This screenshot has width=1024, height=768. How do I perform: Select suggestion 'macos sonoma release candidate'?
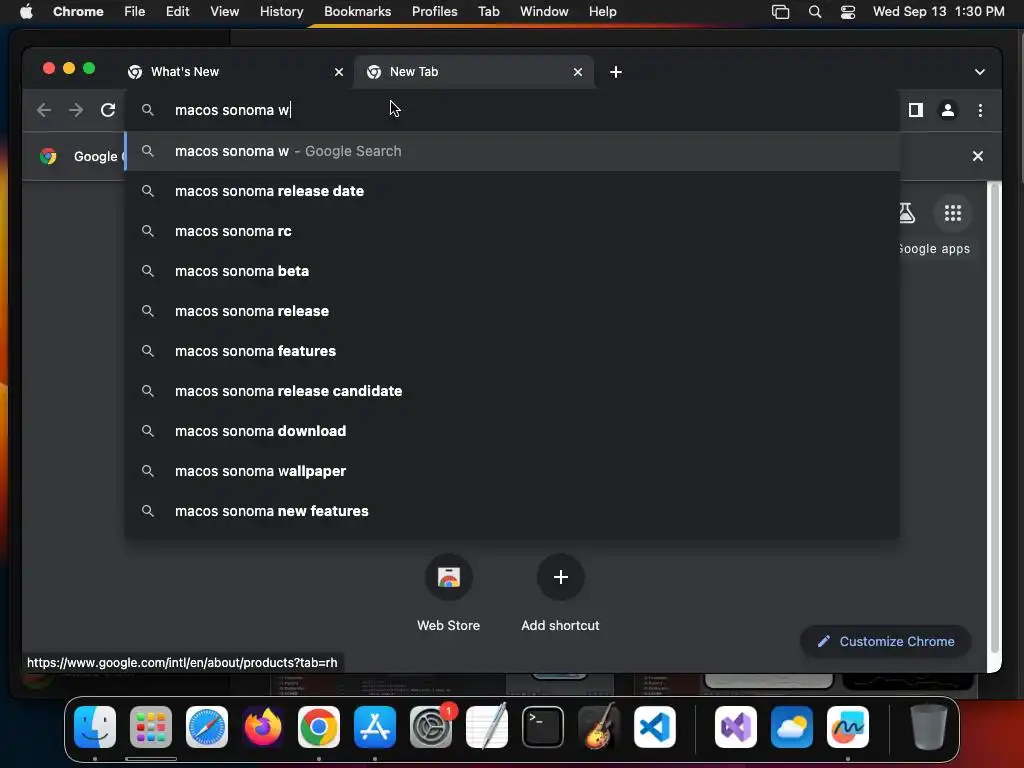(x=513, y=391)
